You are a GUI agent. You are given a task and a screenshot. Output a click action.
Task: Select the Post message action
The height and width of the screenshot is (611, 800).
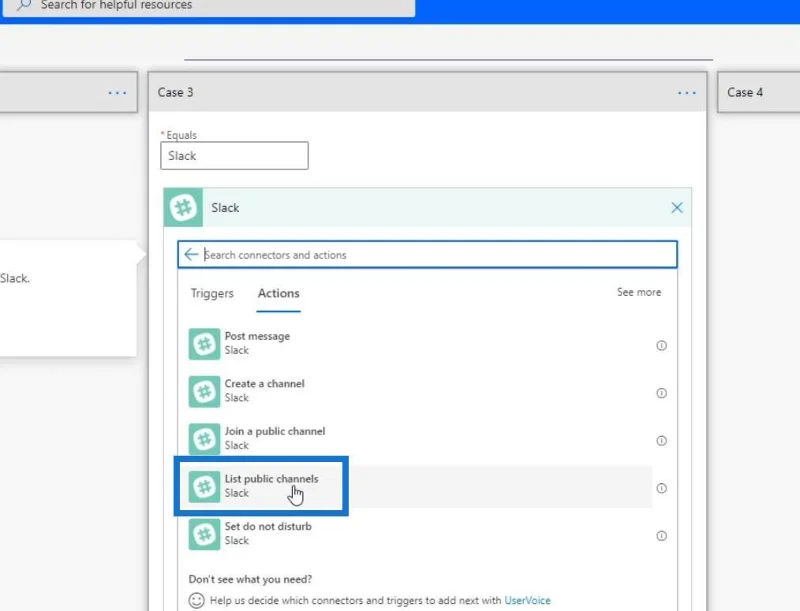tap(420, 344)
